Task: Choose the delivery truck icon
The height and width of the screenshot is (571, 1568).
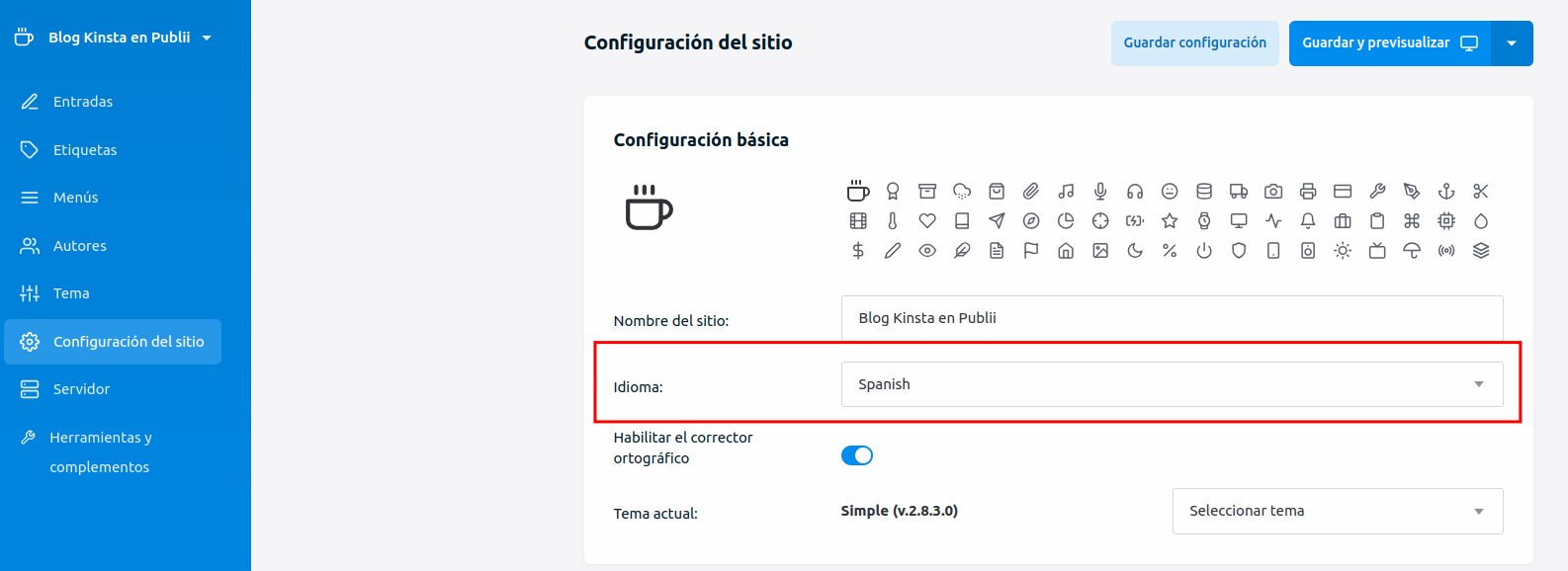Action: point(1239,192)
